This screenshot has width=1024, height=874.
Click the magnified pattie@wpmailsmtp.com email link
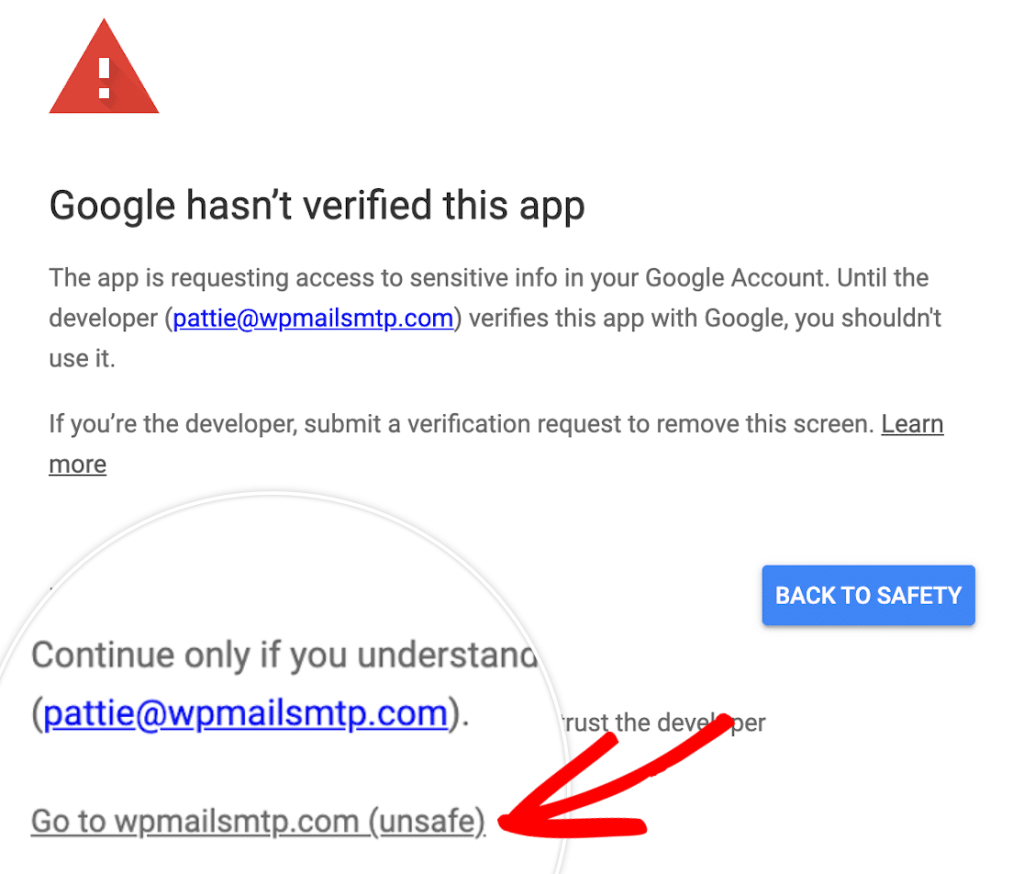[x=246, y=713]
